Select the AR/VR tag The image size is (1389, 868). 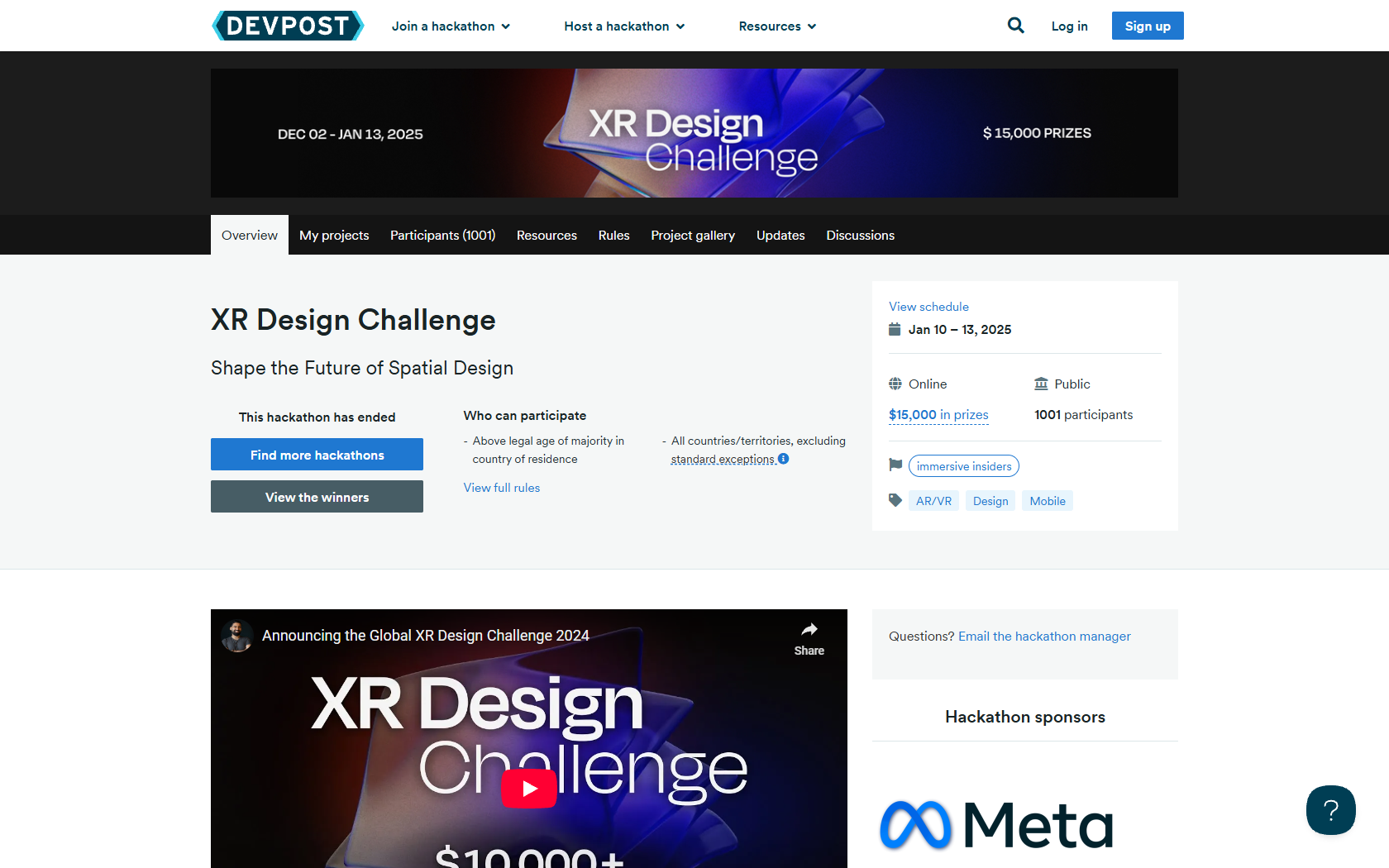(x=933, y=501)
